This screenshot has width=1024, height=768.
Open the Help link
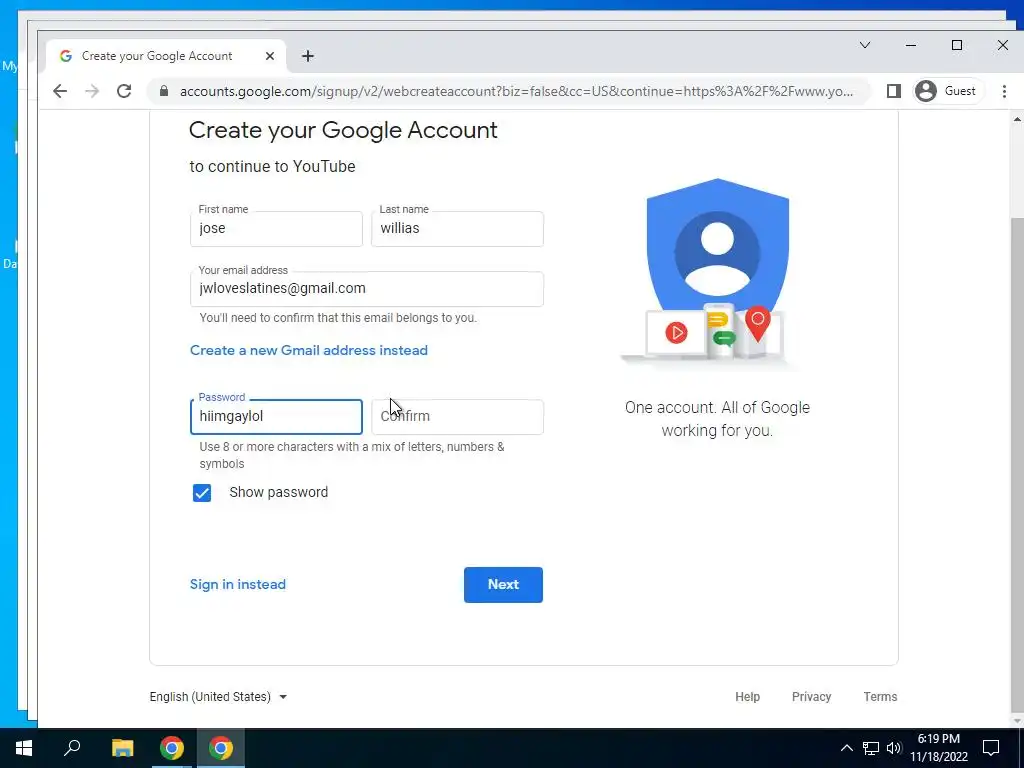click(747, 697)
